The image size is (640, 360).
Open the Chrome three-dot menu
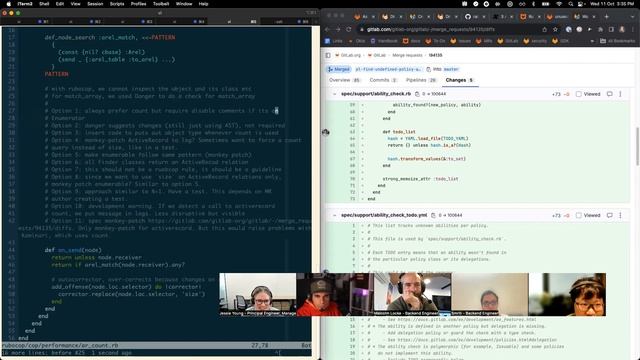[x=632, y=29]
